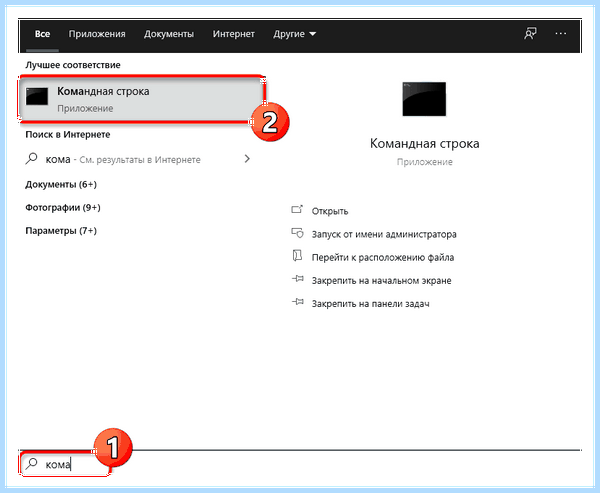
Task: Open the Командная строка best match result
Action: [142, 100]
